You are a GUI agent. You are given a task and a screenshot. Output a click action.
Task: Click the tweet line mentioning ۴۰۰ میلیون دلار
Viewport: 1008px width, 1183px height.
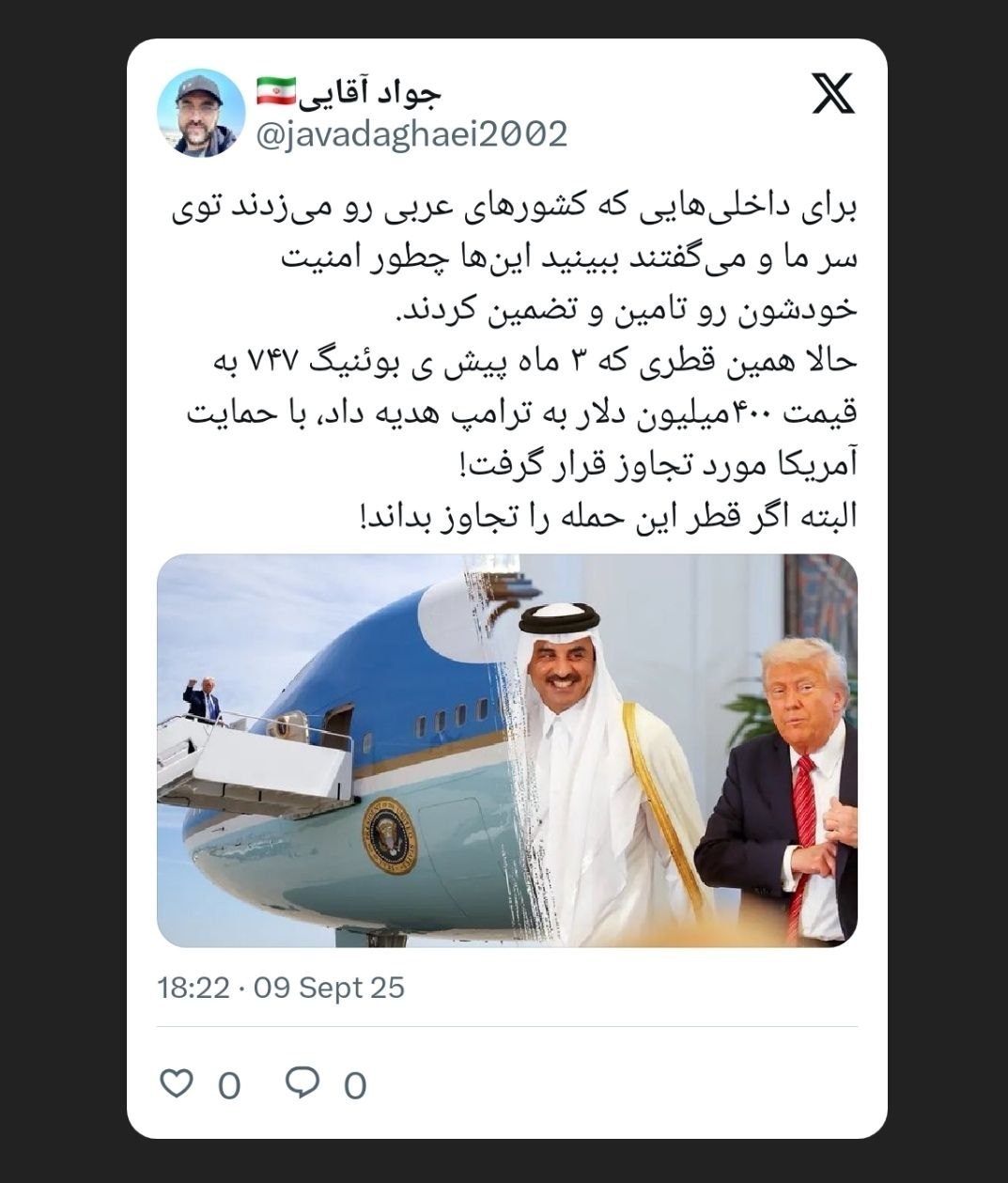click(x=522, y=413)
